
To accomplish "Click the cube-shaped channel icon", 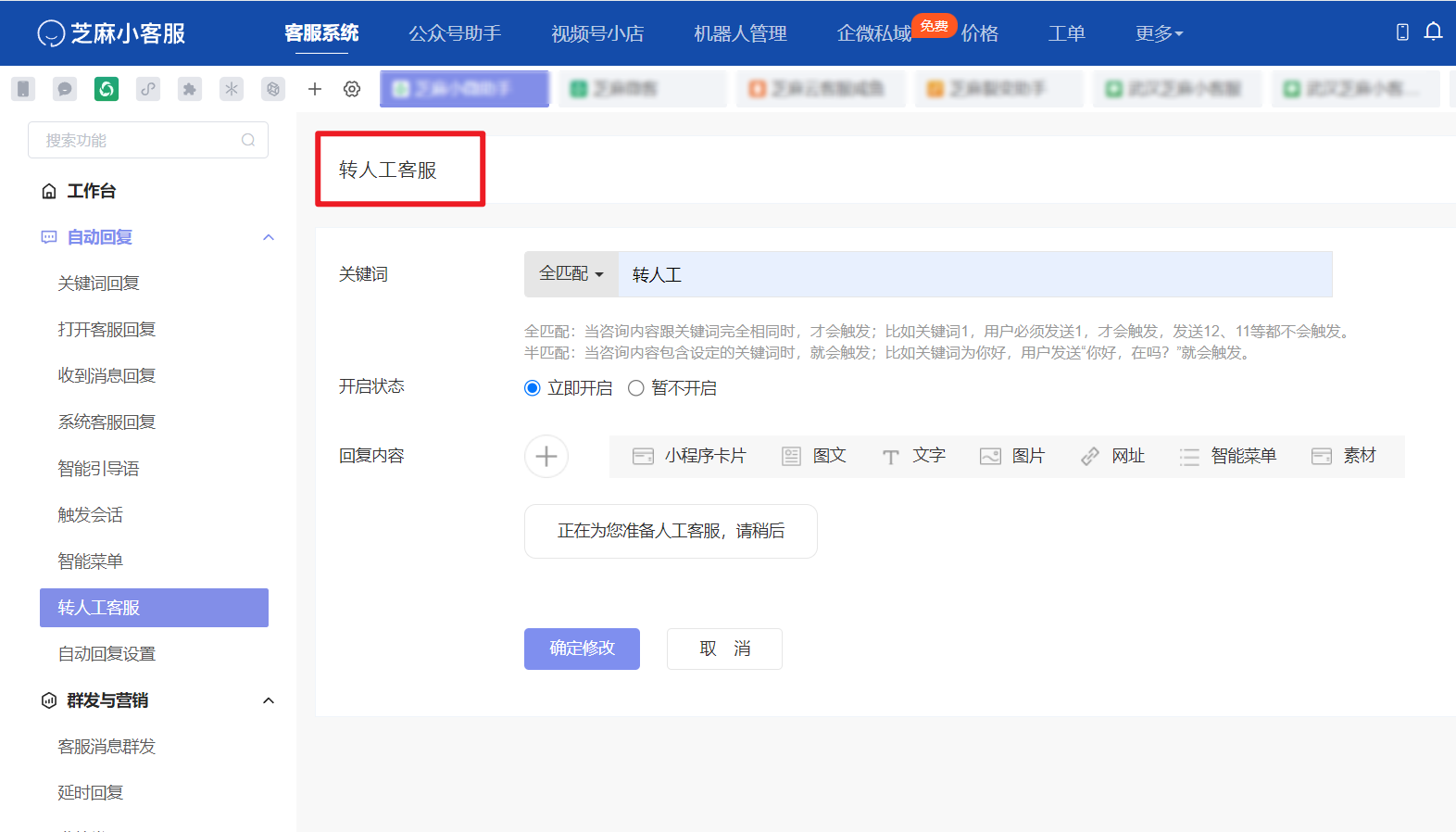I will (x=273, y=89).
